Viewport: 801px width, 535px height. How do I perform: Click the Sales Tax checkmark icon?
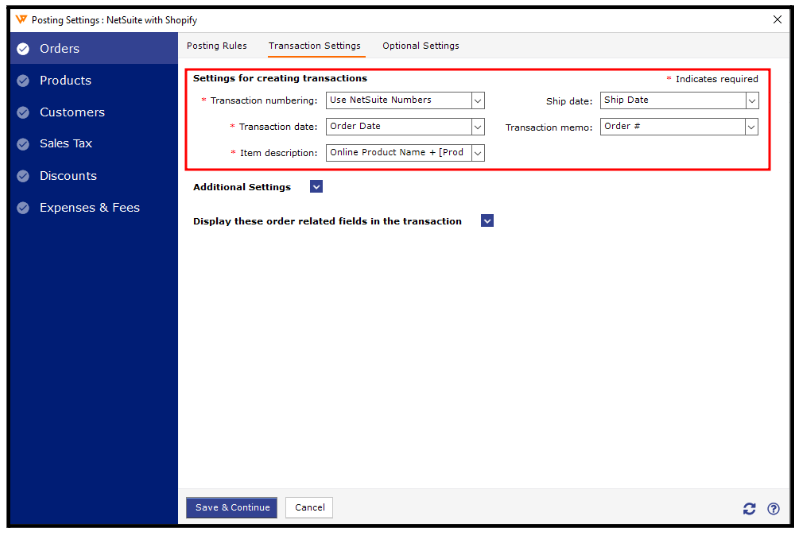(x=23, y=144)
